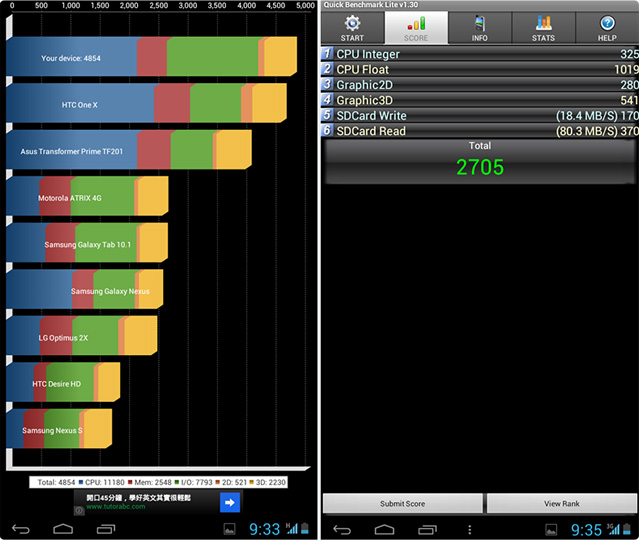640x540 pixels.
Task: Tap the Total score 2705
Action: point(480,167)
